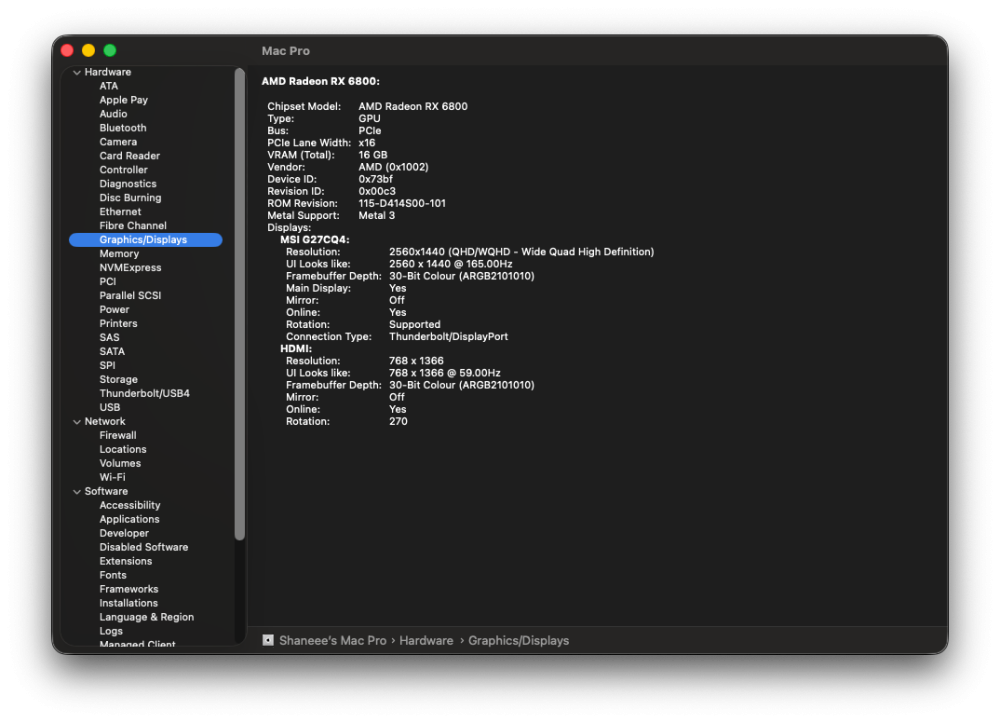Select Applications under Software
This screenshot has width=1000, height=723.
click(129, 521)
